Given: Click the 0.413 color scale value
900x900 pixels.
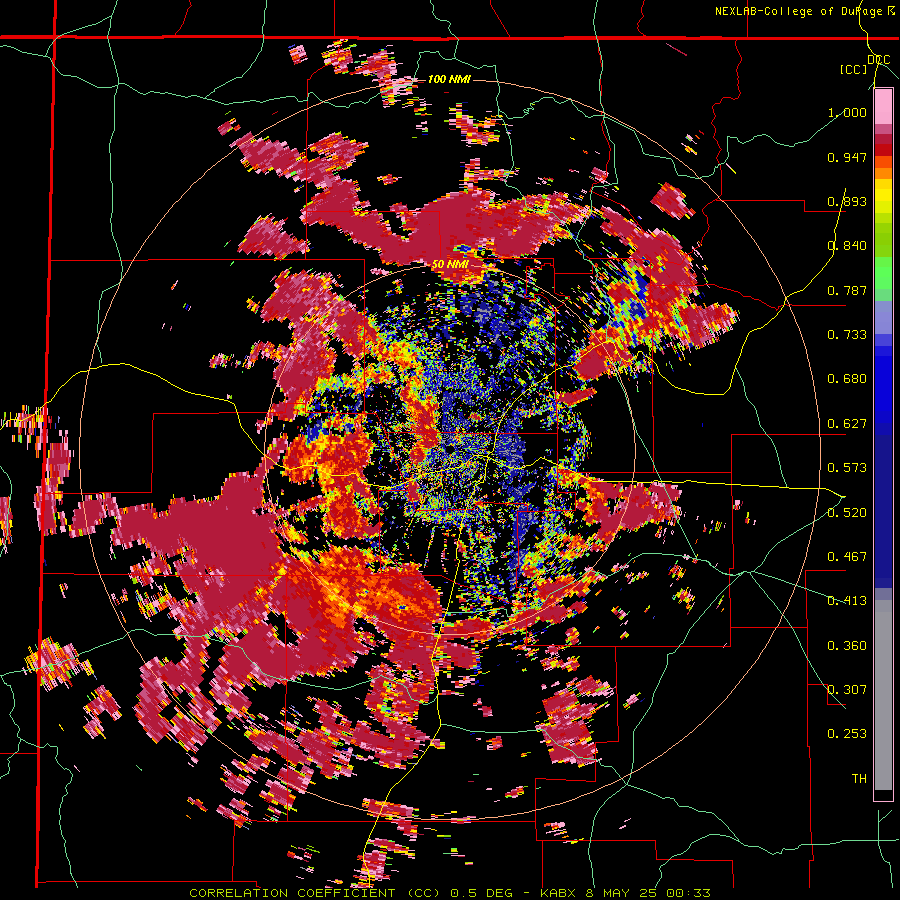Looking at the screenshot, I should pyautogui.click(x=847, y=601).
